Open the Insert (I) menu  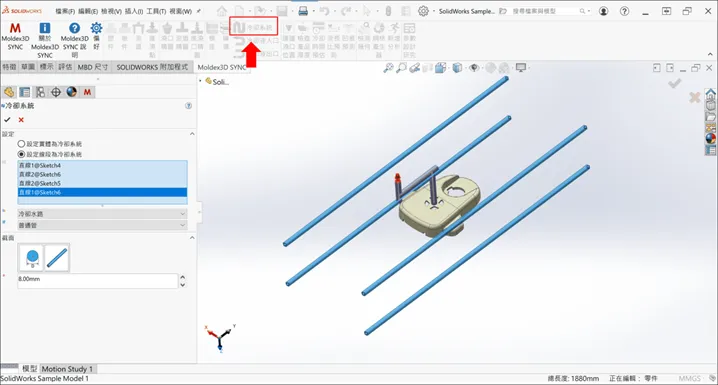[134, 11]
